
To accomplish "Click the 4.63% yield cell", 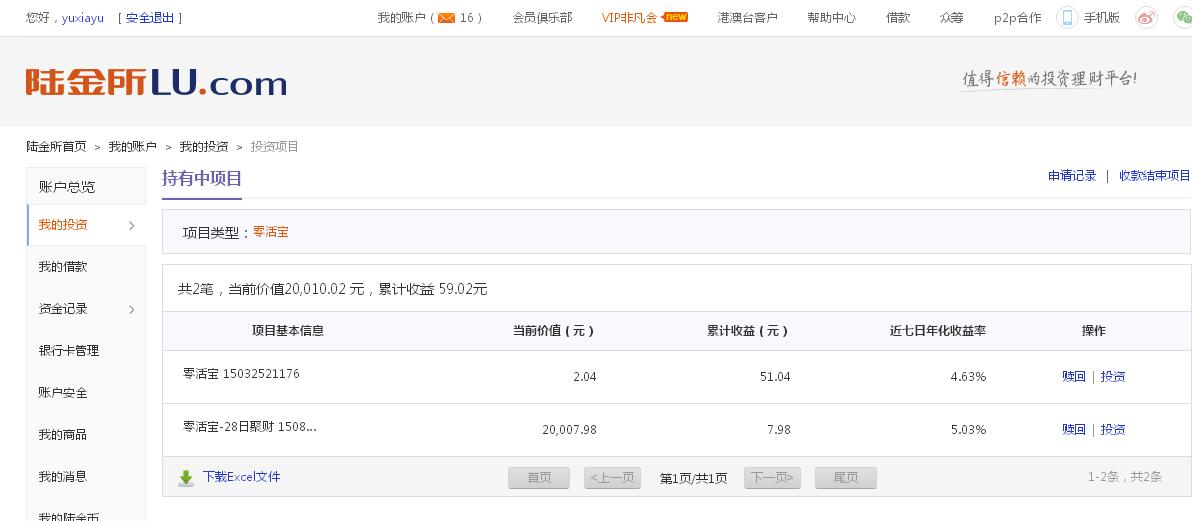I will (x=968, y=376).
